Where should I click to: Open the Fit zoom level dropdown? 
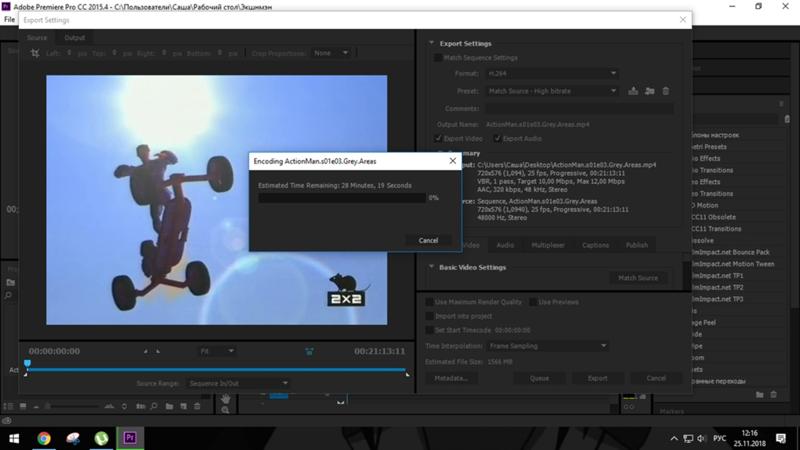point(217,351)
